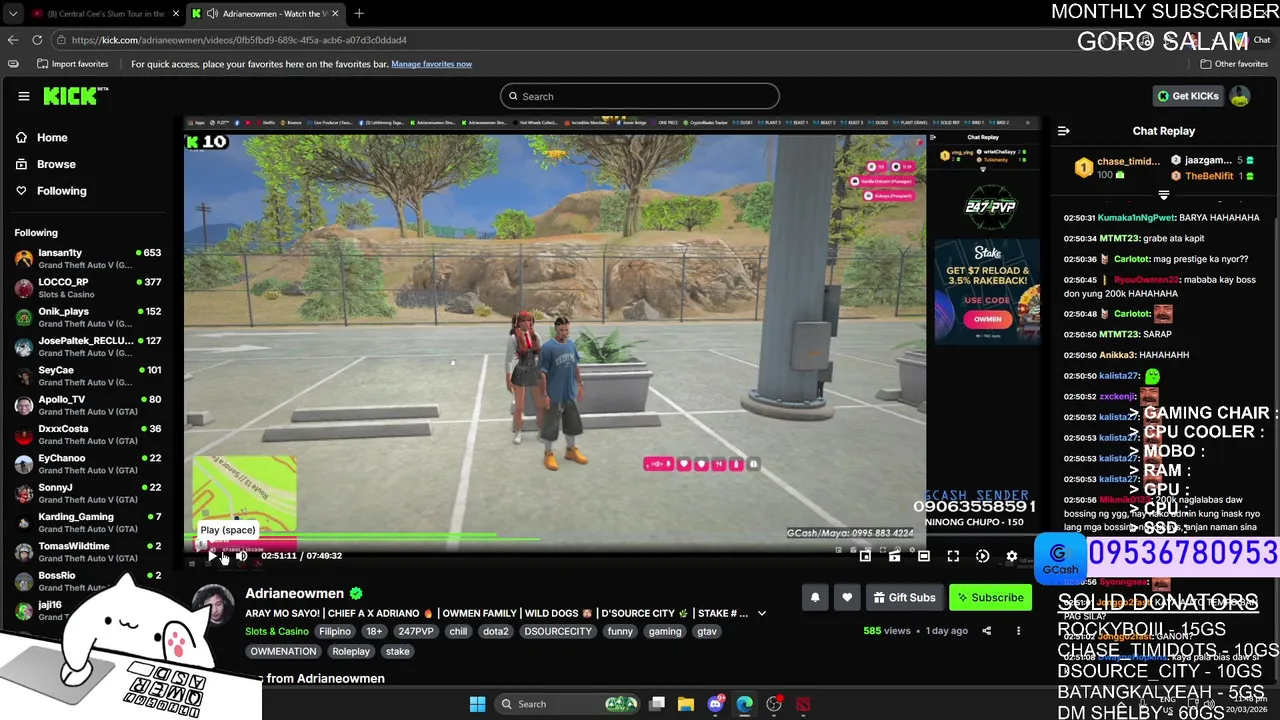
Task: Toggle notification bell for Adrianeowmen
Action: point(815,597)
